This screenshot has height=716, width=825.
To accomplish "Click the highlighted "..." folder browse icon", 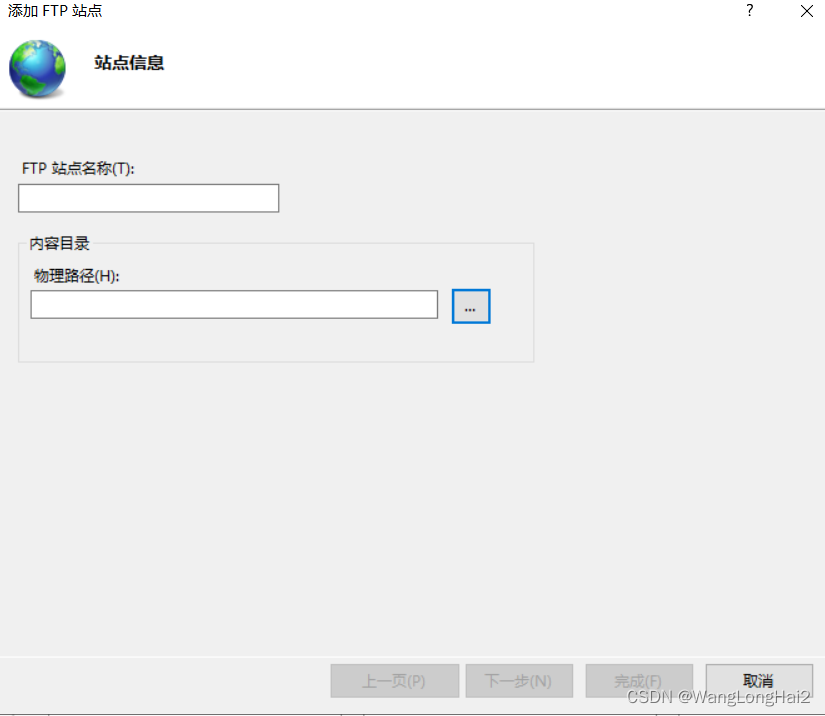I will (471, 306).
